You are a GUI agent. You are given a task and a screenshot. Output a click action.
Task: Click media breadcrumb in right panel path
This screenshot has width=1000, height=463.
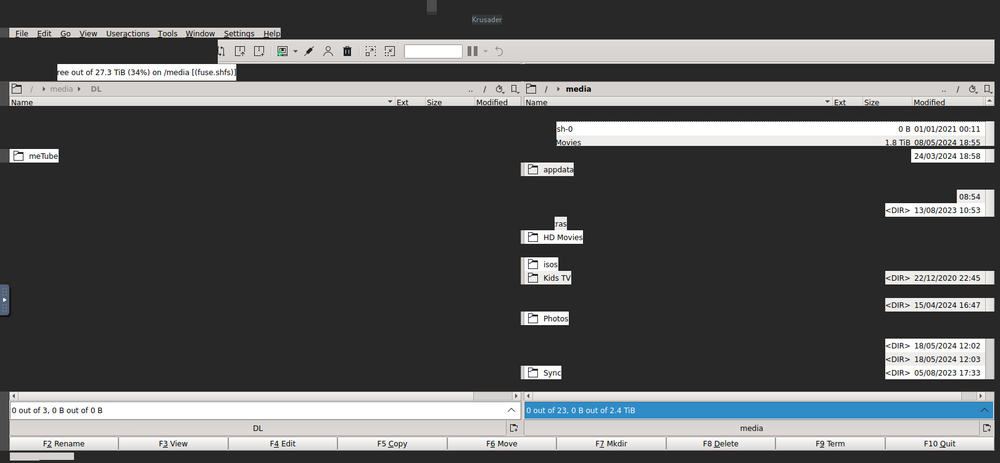click(578, 89)
